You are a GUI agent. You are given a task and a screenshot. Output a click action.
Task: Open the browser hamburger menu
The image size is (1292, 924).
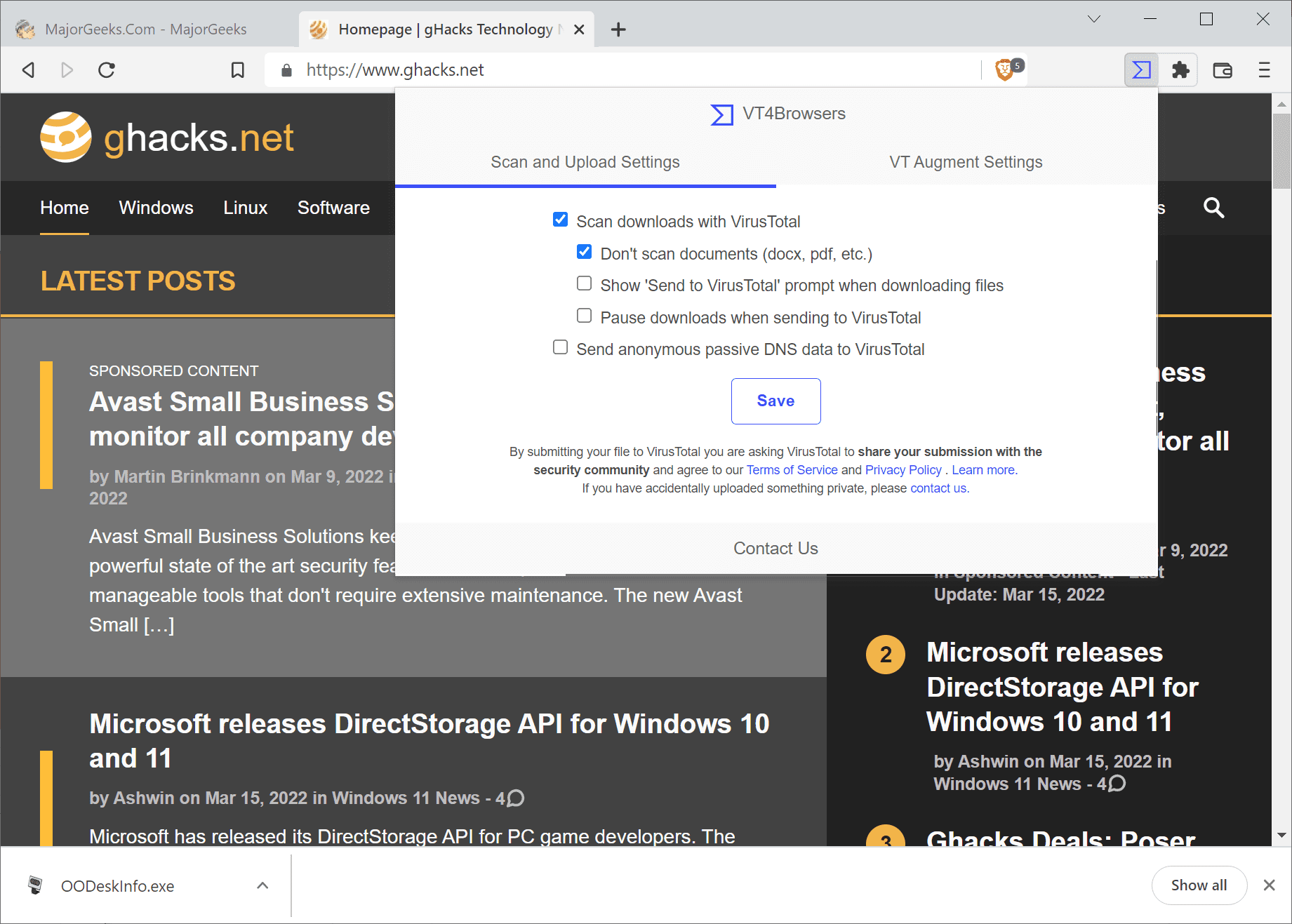click(x=1265, y=70)
